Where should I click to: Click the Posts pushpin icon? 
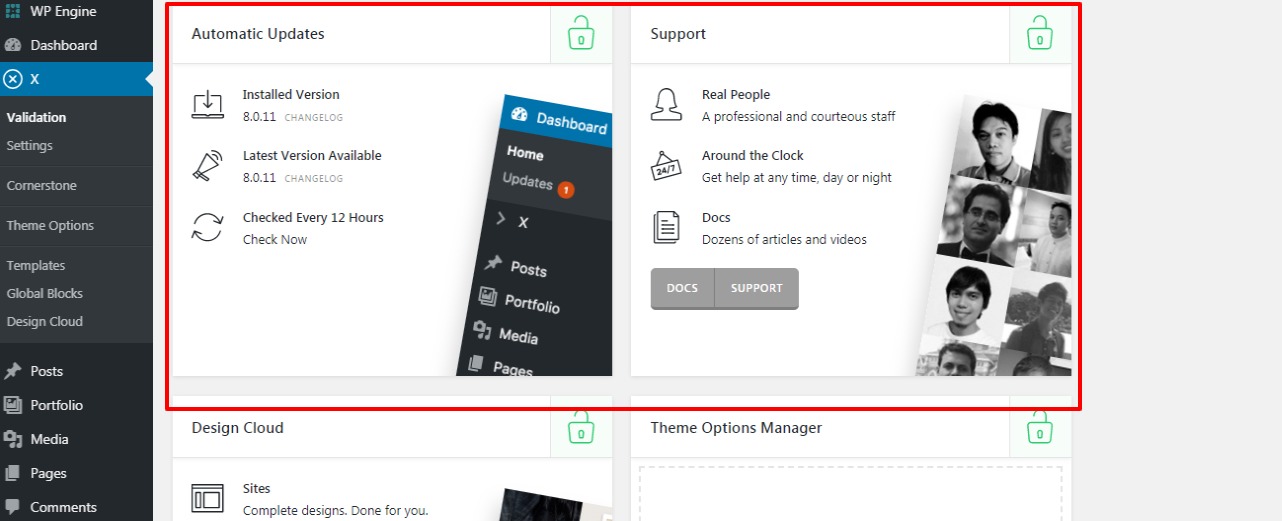click(x=13, y=371)
